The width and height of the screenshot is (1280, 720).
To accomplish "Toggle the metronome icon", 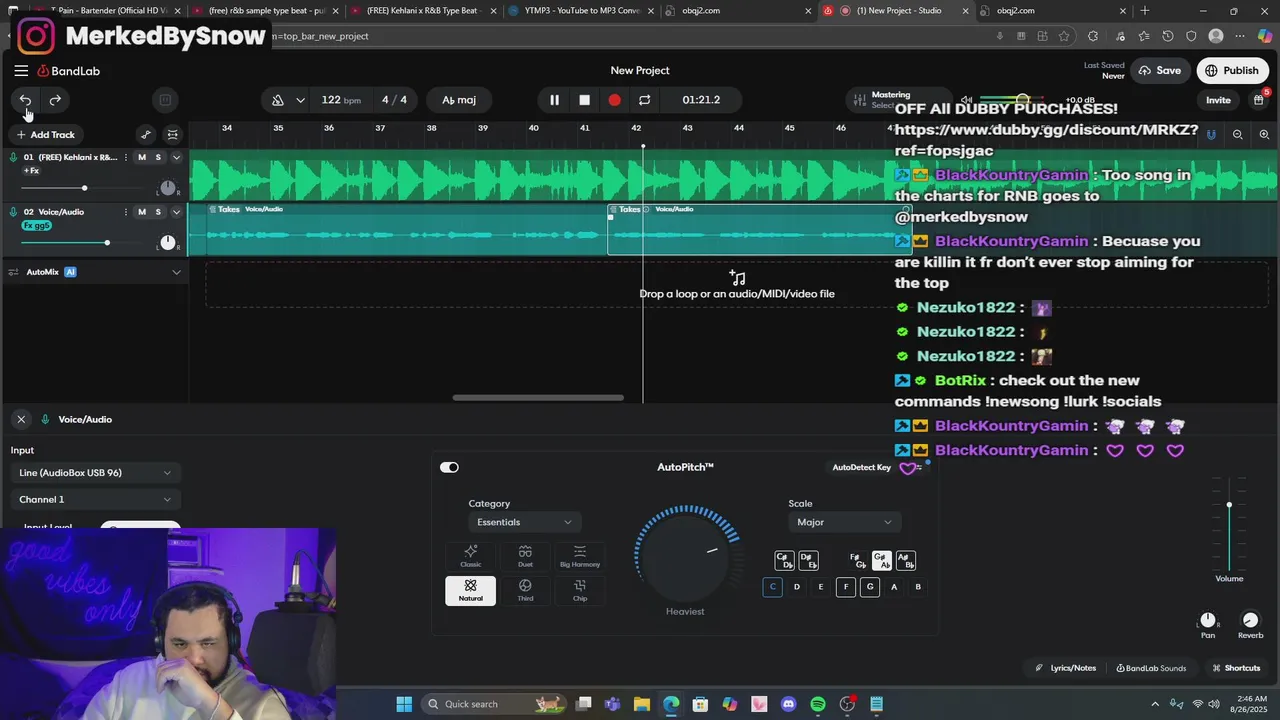I will pyautogui.click(x=277, y=100).
